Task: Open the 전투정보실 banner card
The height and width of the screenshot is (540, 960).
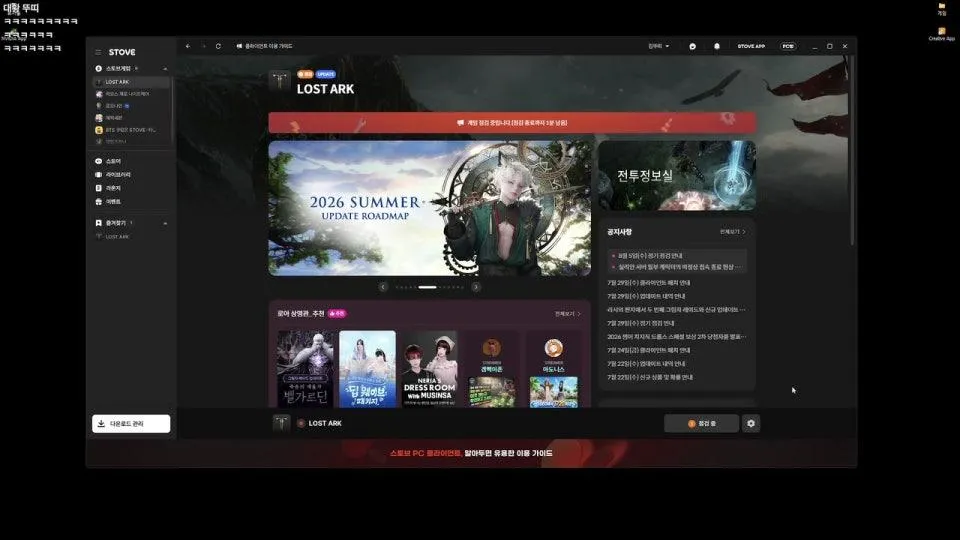Action: [677, 176]
